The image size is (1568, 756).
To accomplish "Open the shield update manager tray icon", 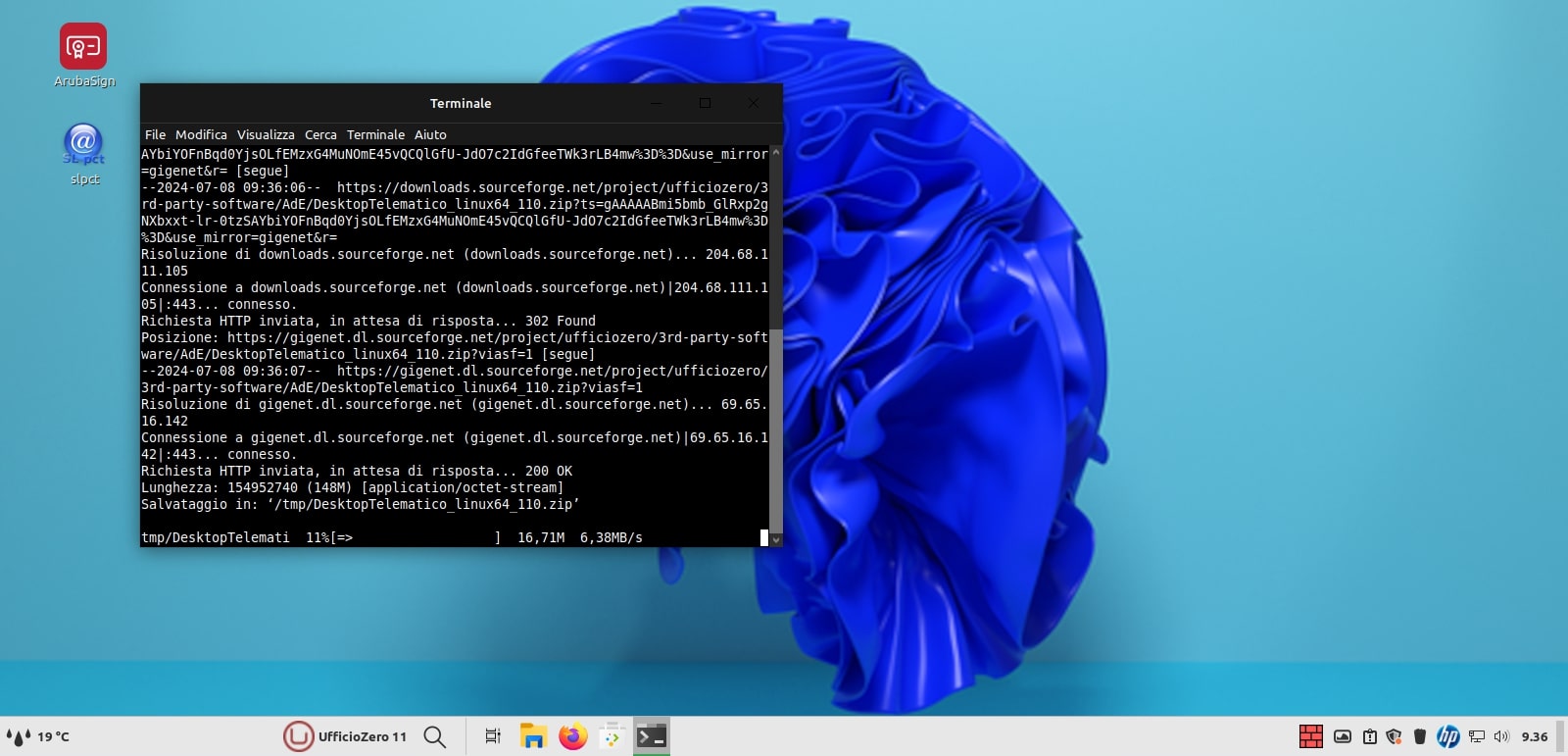I will 1394,736.
